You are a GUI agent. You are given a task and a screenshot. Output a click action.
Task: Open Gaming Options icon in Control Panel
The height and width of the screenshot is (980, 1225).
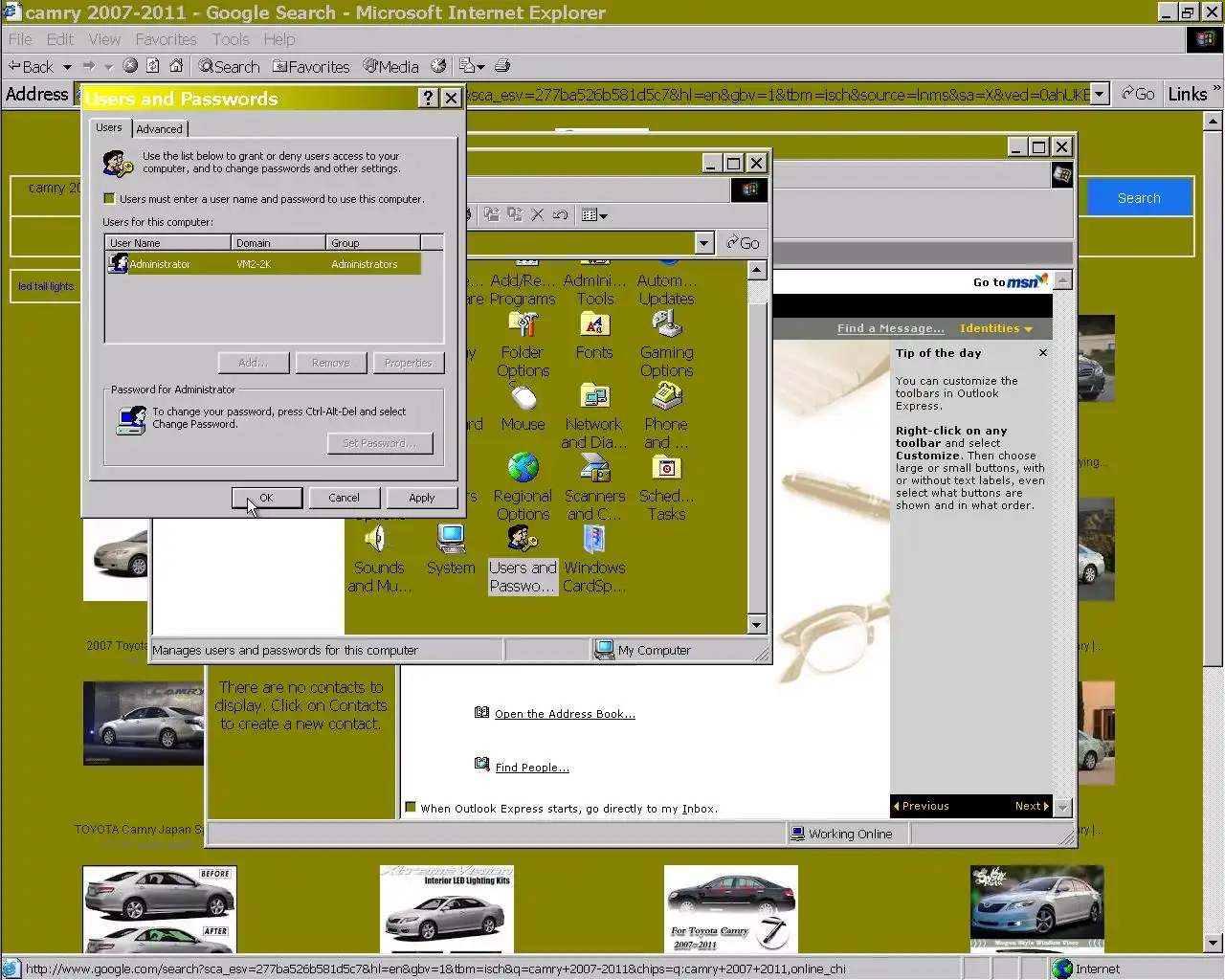coord(667,343)
